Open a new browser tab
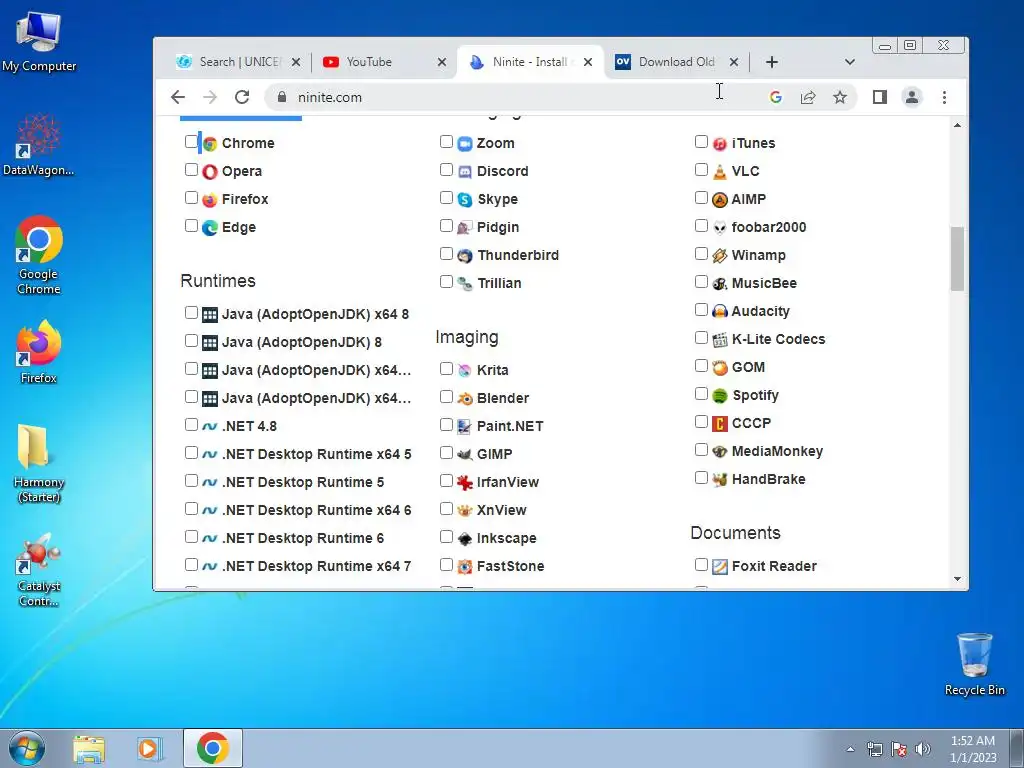 [772, 62]
